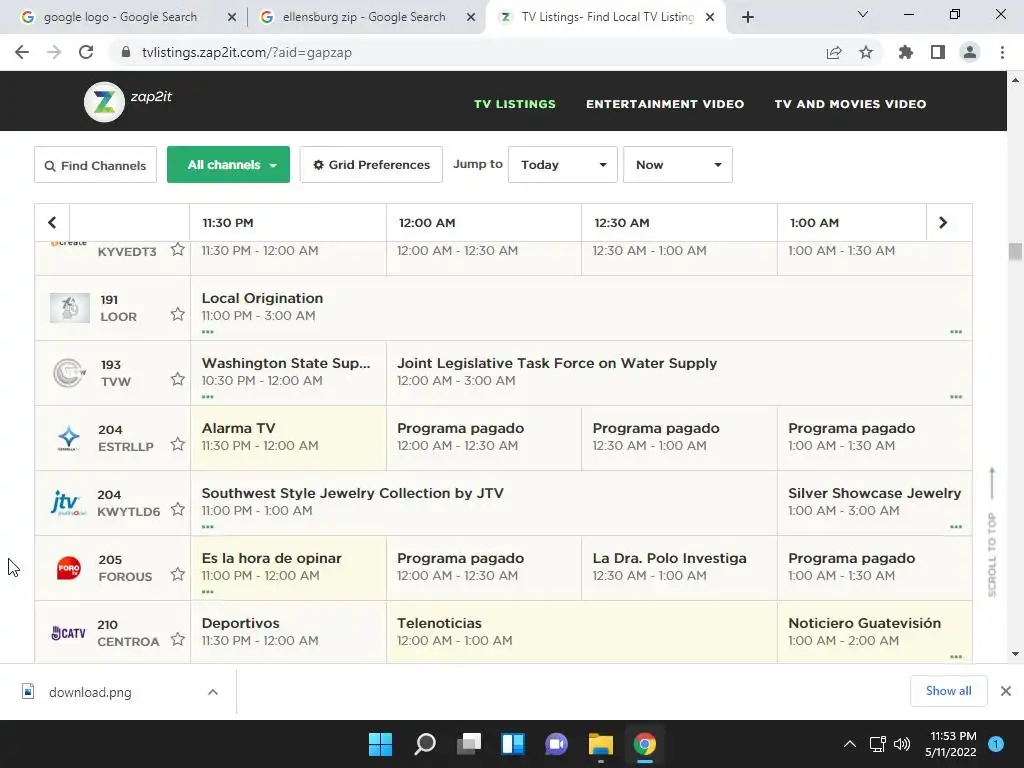Screen dimensions: 1024x768
Task: Close the downloads bar
Action: pyautogui.click(x=1006, y=691)
